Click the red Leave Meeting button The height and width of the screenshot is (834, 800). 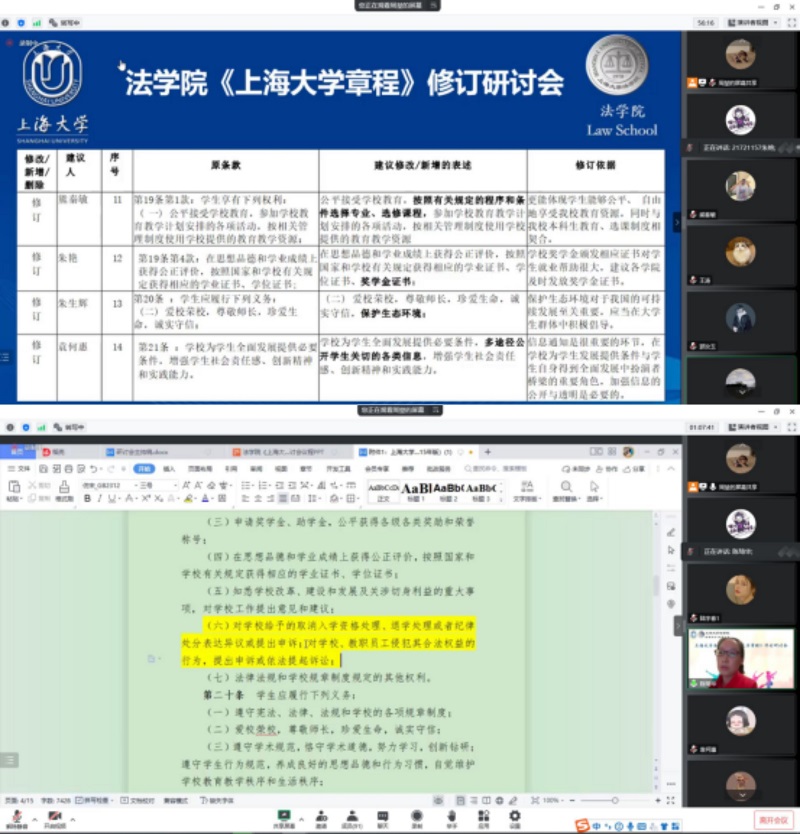[773, 820]
